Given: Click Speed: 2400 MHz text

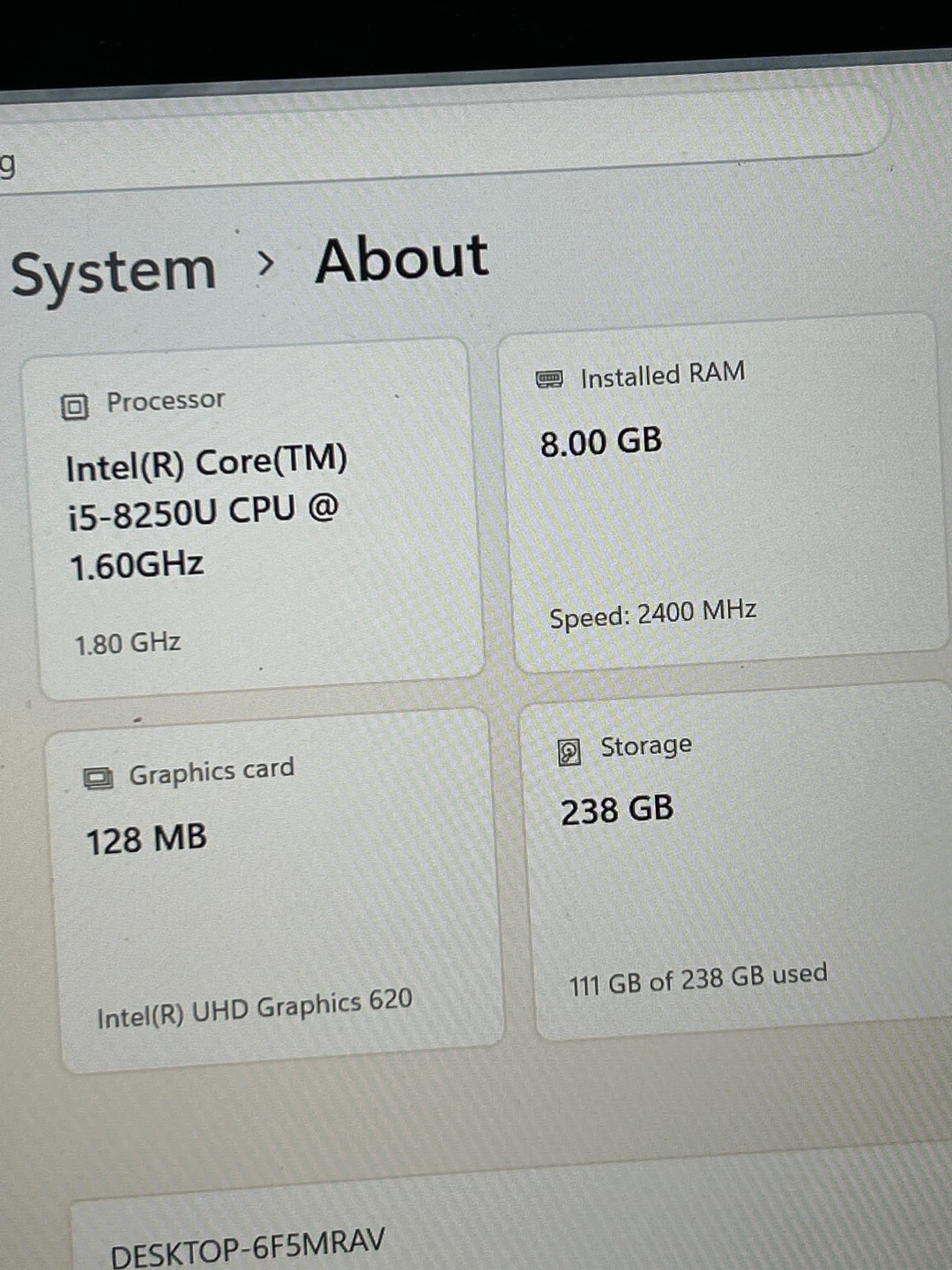Looking at the screenshot, I should coord(653,613).
